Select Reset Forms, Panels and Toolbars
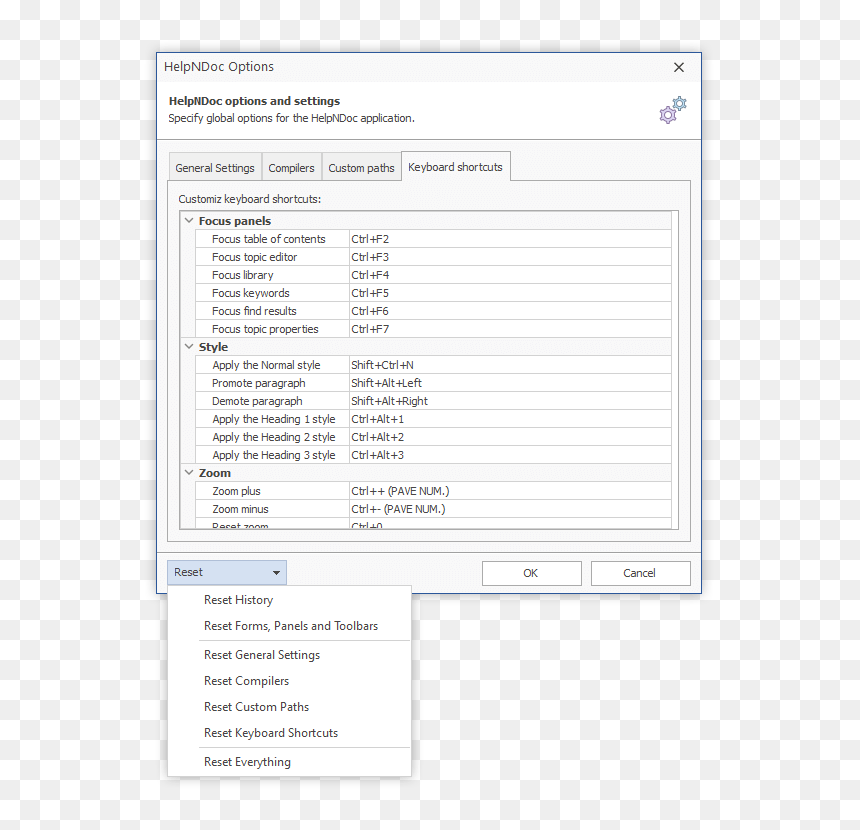 pyautogui.click(x=290, y=626)
